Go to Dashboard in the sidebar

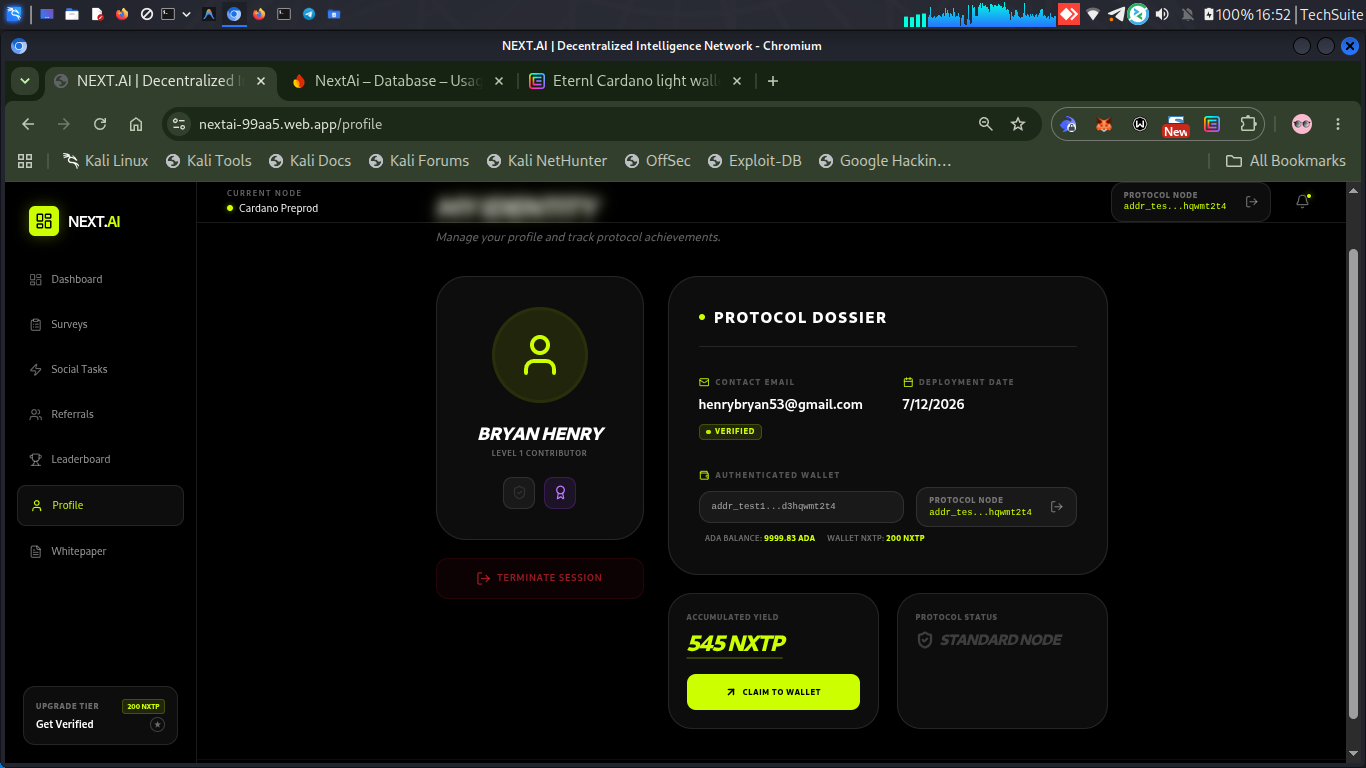(100, 279)
